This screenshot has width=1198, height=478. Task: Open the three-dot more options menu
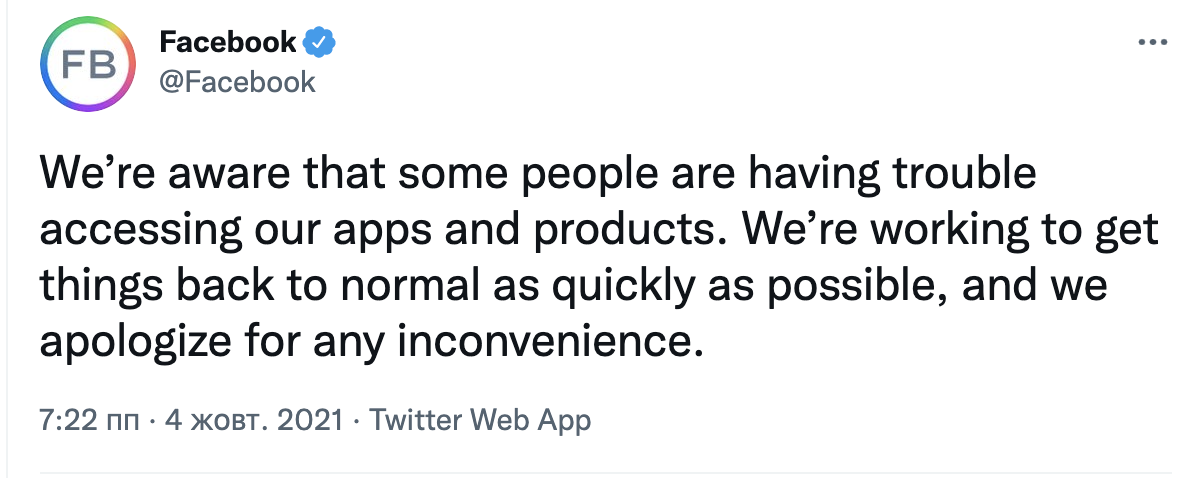point(1153,43)
